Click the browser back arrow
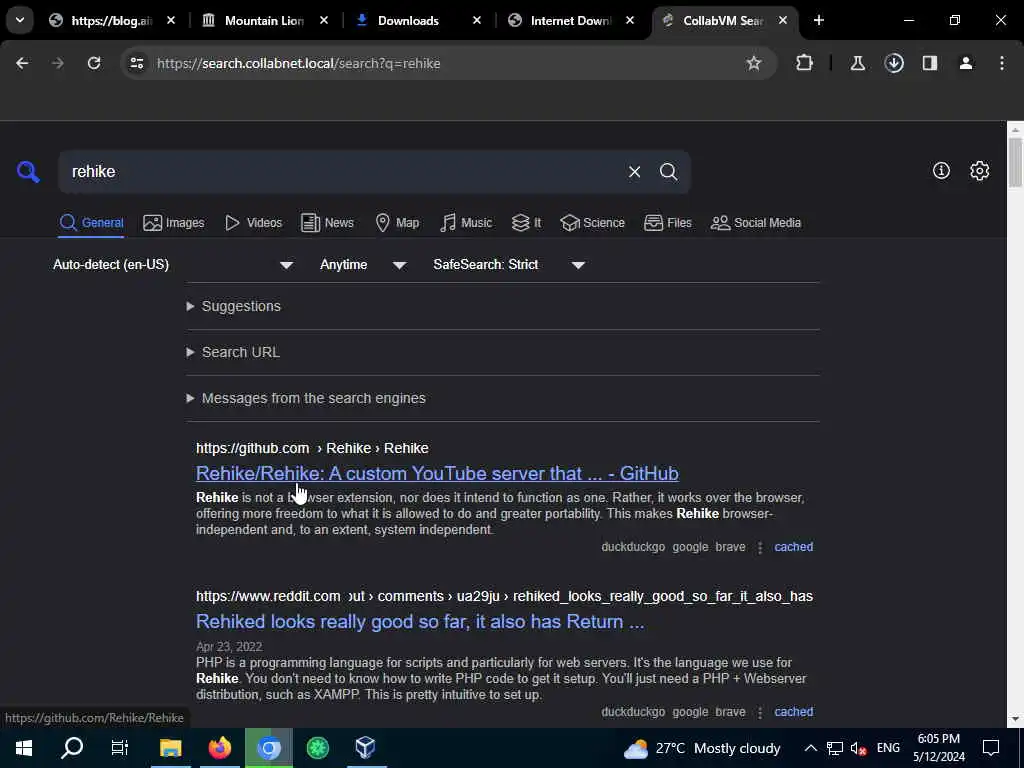This screenshot has height=768, width=1024. click(x=22, y=63)
